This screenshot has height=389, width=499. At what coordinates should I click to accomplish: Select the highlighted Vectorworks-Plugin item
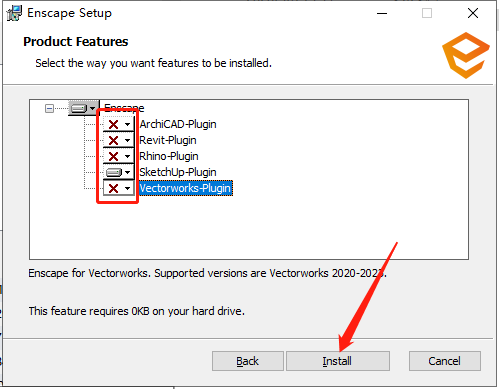coord(185,188)
